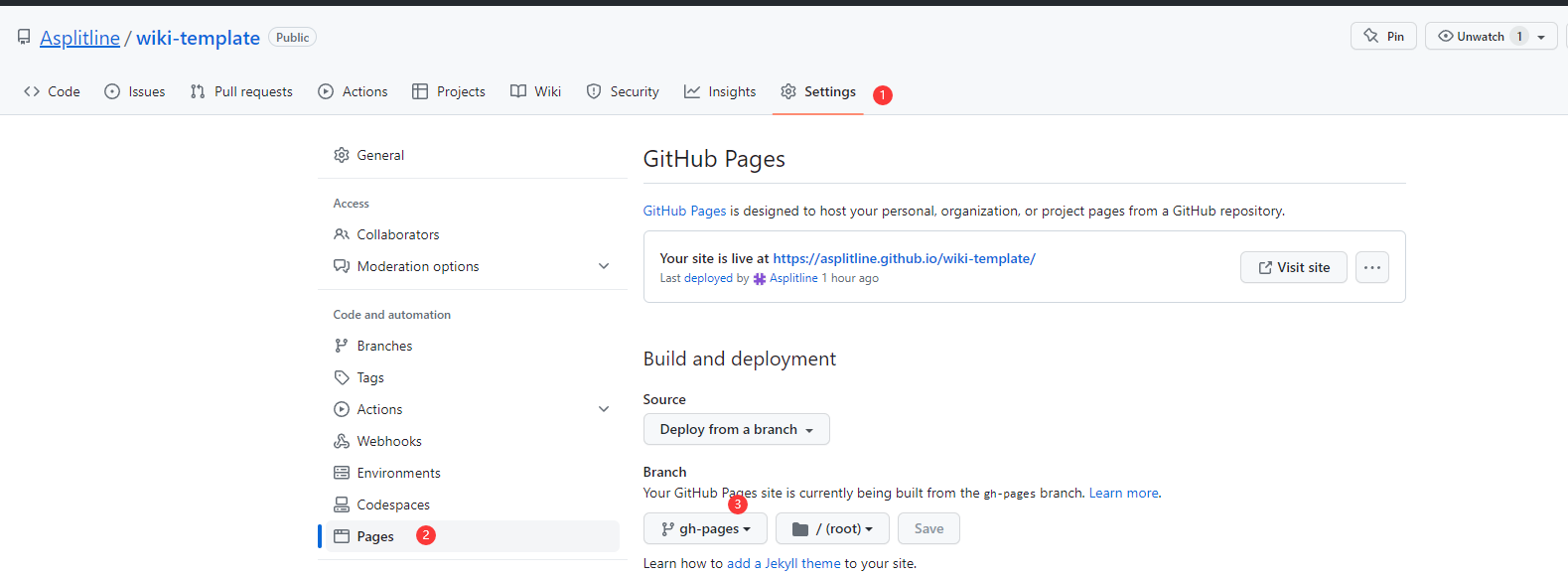
Task: Open General settings in sidebar
Action: 473,155
